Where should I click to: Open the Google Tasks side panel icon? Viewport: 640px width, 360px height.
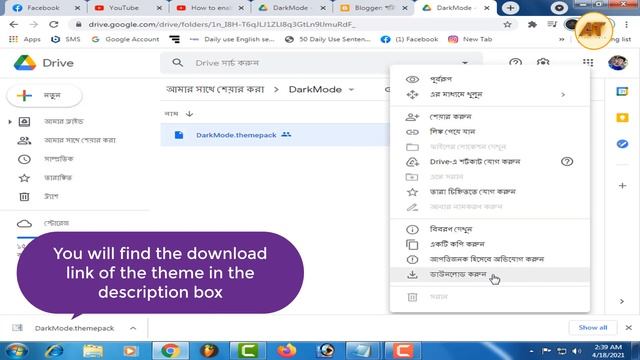(622, 144)
